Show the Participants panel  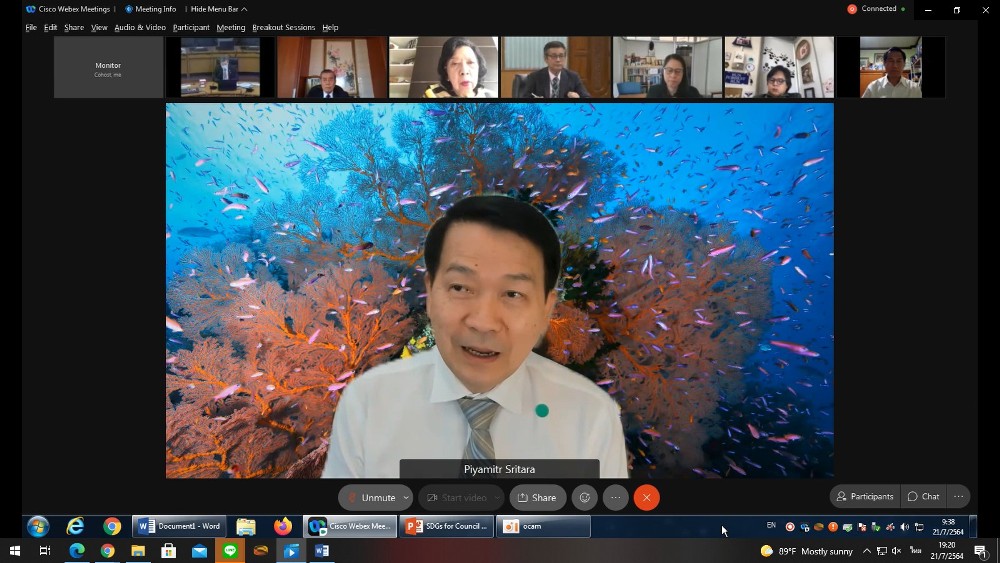(x=865, y=496)
